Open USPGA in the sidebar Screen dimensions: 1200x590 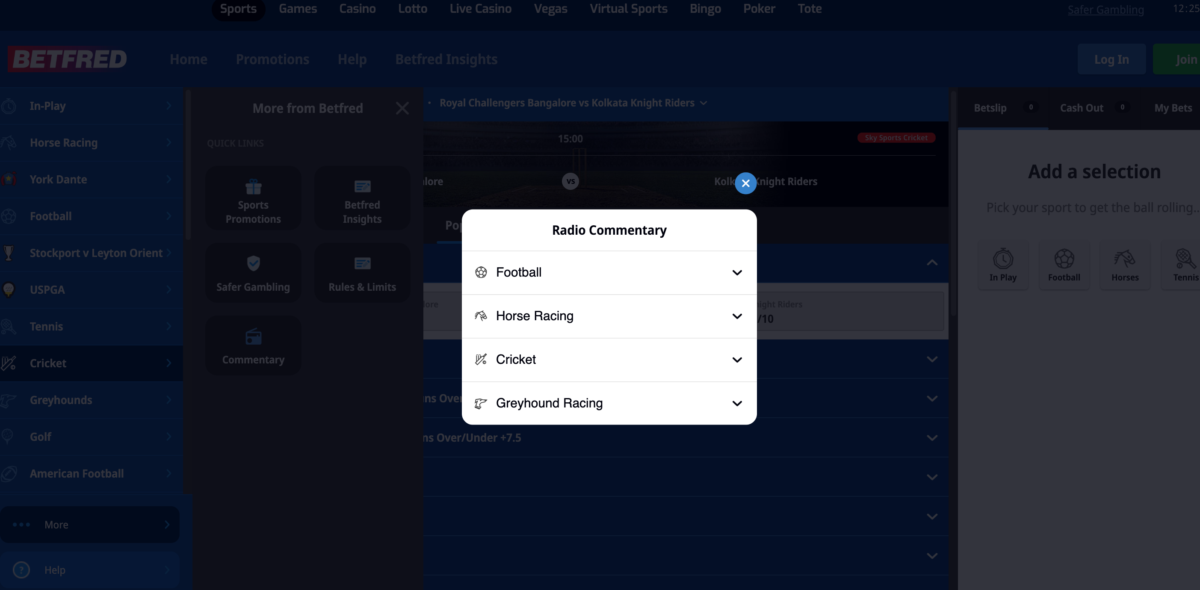tap(91, 290)
